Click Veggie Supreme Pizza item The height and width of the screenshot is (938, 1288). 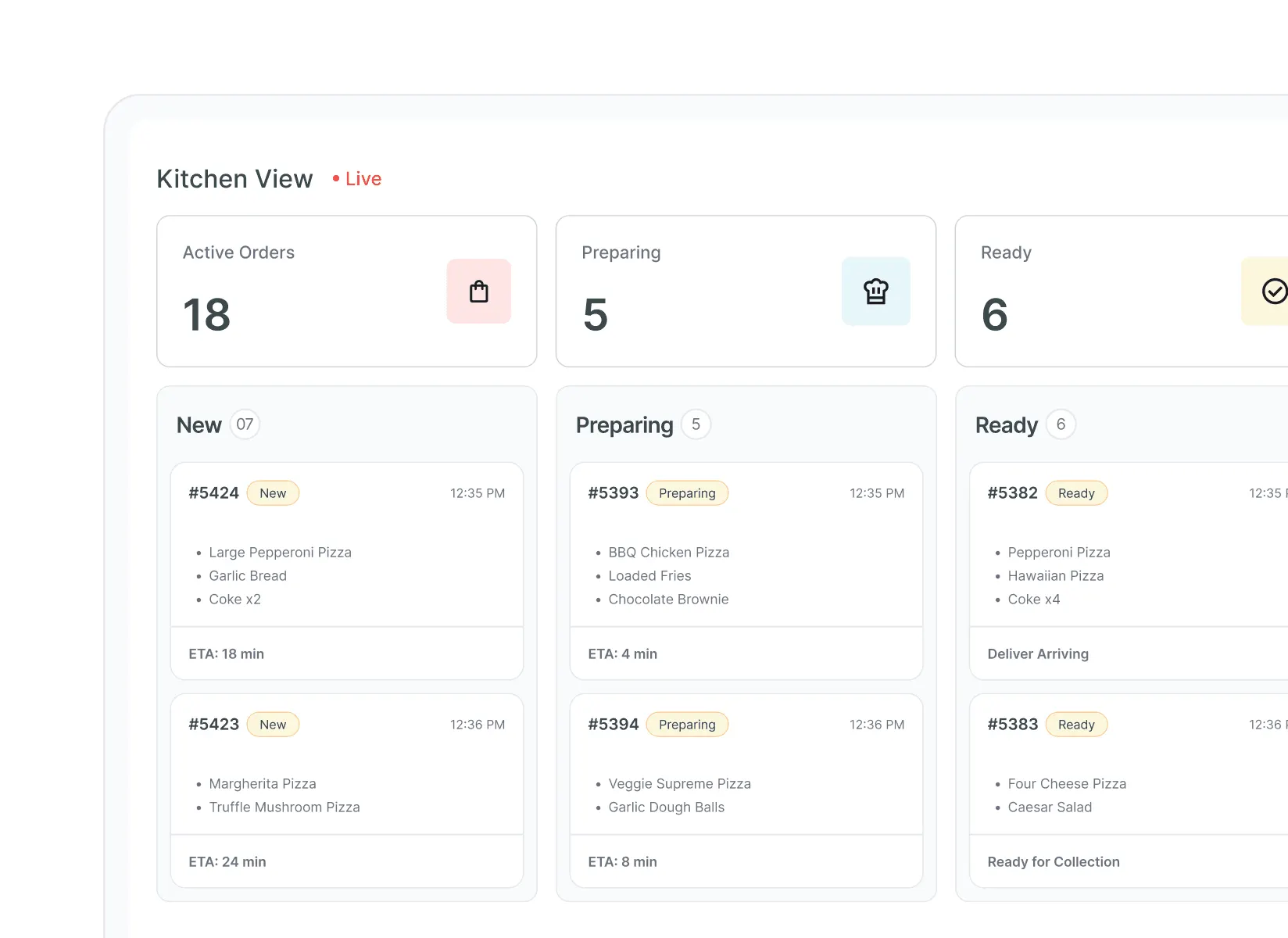tap(679, 784)
